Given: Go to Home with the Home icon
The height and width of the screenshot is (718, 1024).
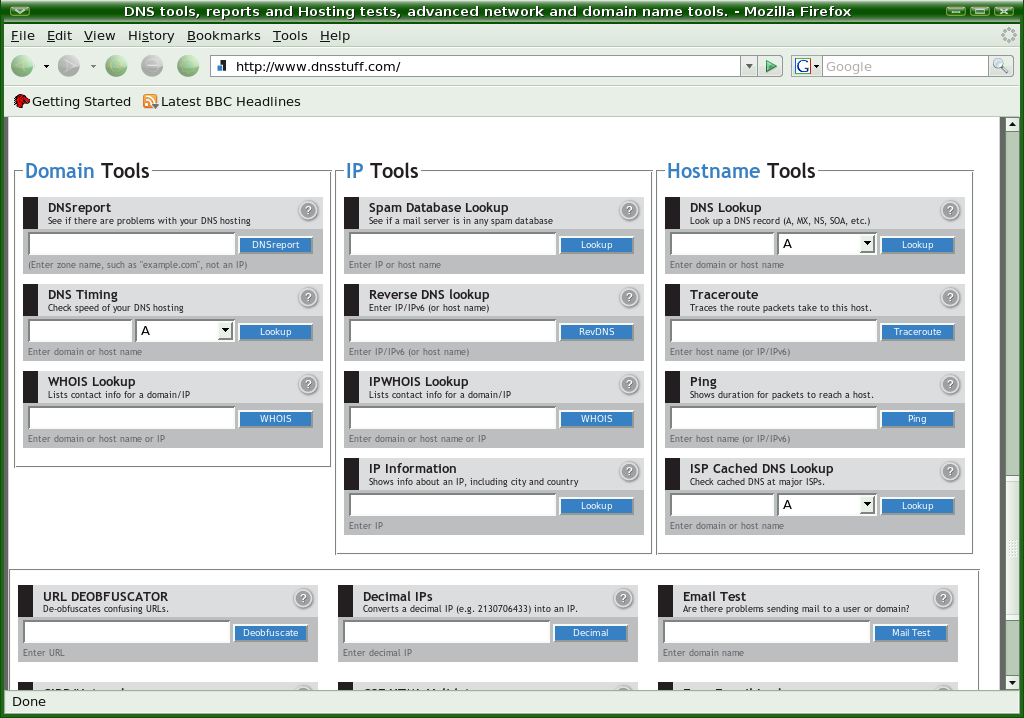Looking at the screenshot, I should 188,66.
